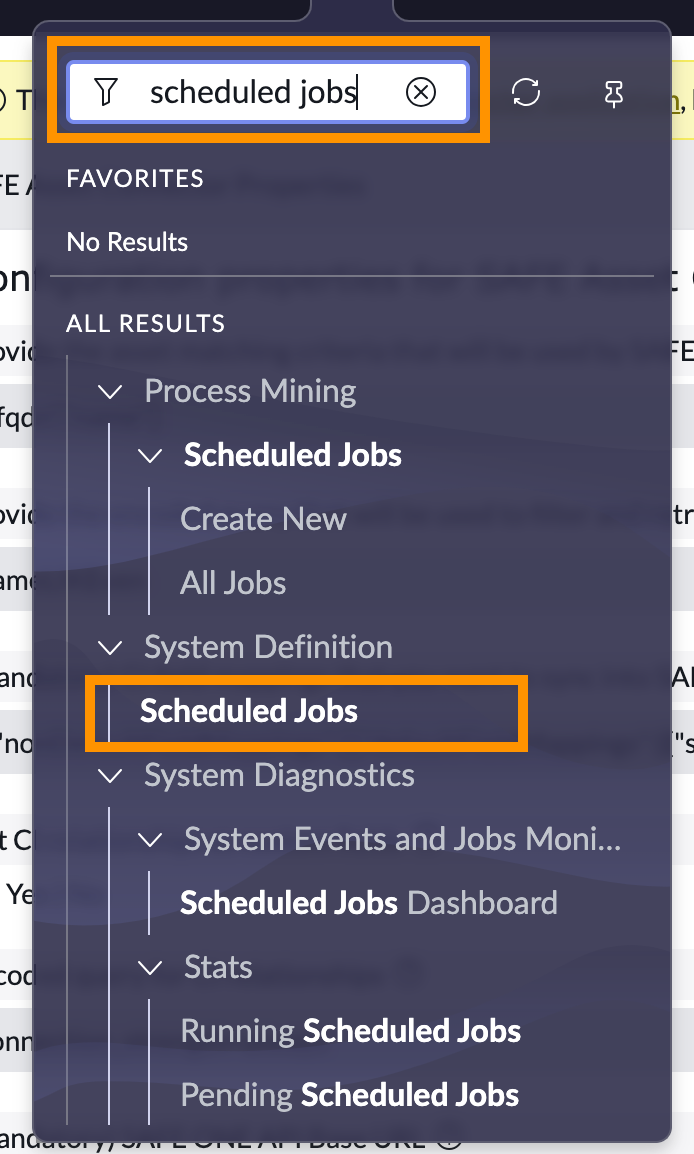Image resolution: width=694 pixels, height=1154 pixels.
Task: Select the Stats group label
Action: [x=218, y=967]
